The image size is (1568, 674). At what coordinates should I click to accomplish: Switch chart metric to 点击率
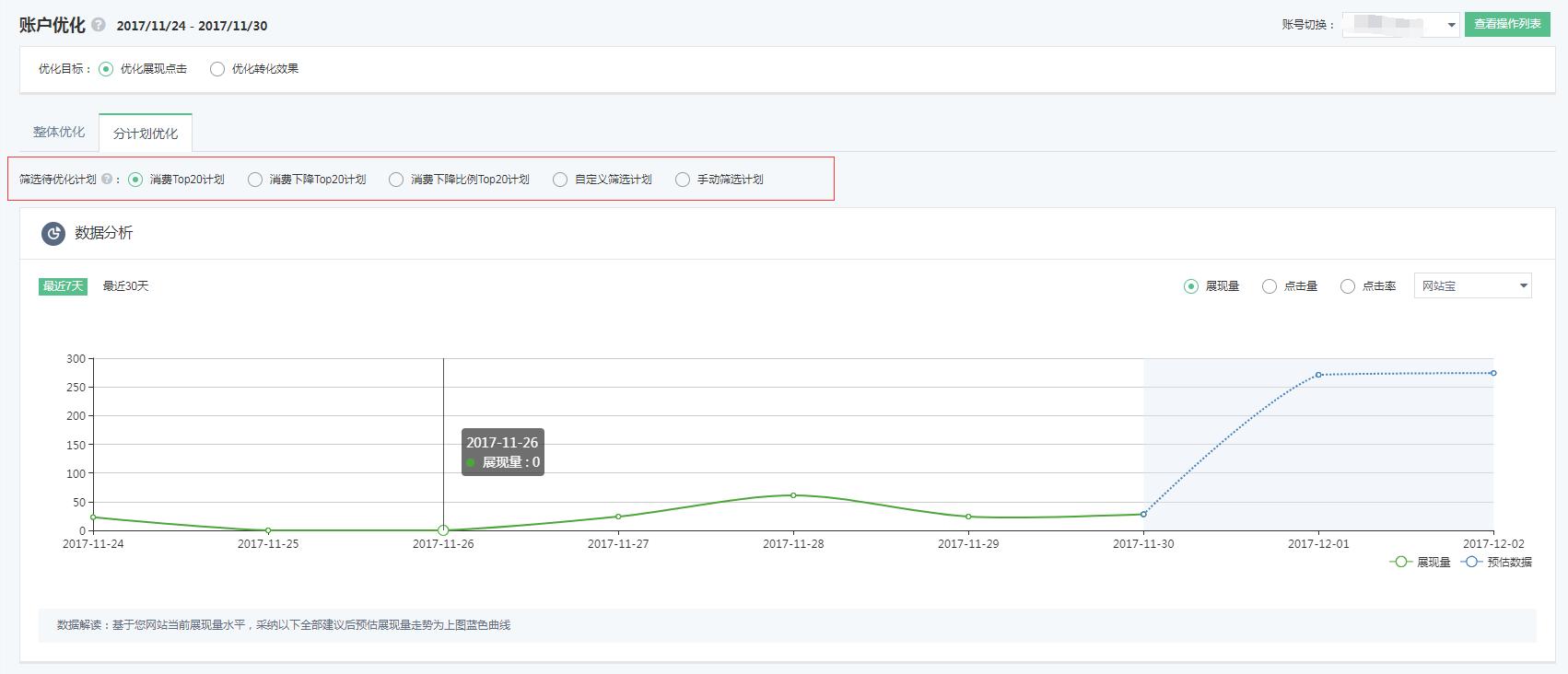click(x=1348, y=286)
